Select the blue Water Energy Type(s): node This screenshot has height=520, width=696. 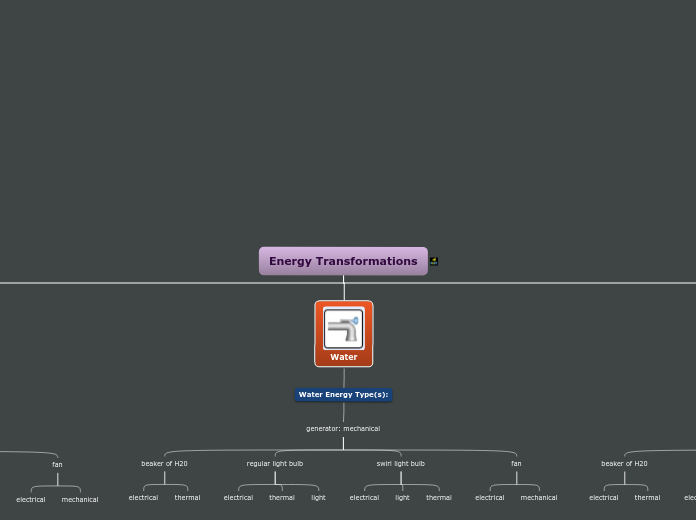[x=343, y=394]
